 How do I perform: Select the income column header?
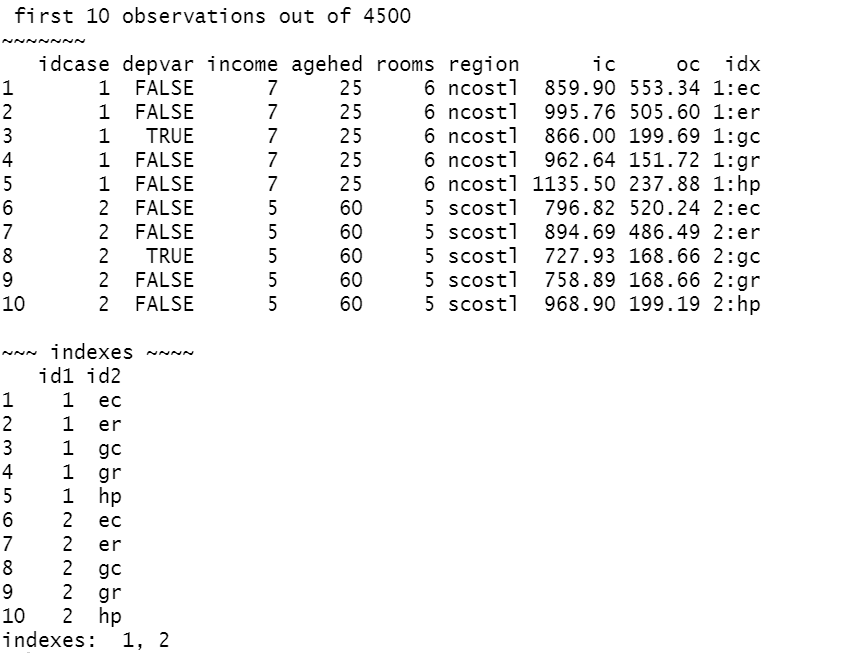[242, 64]
